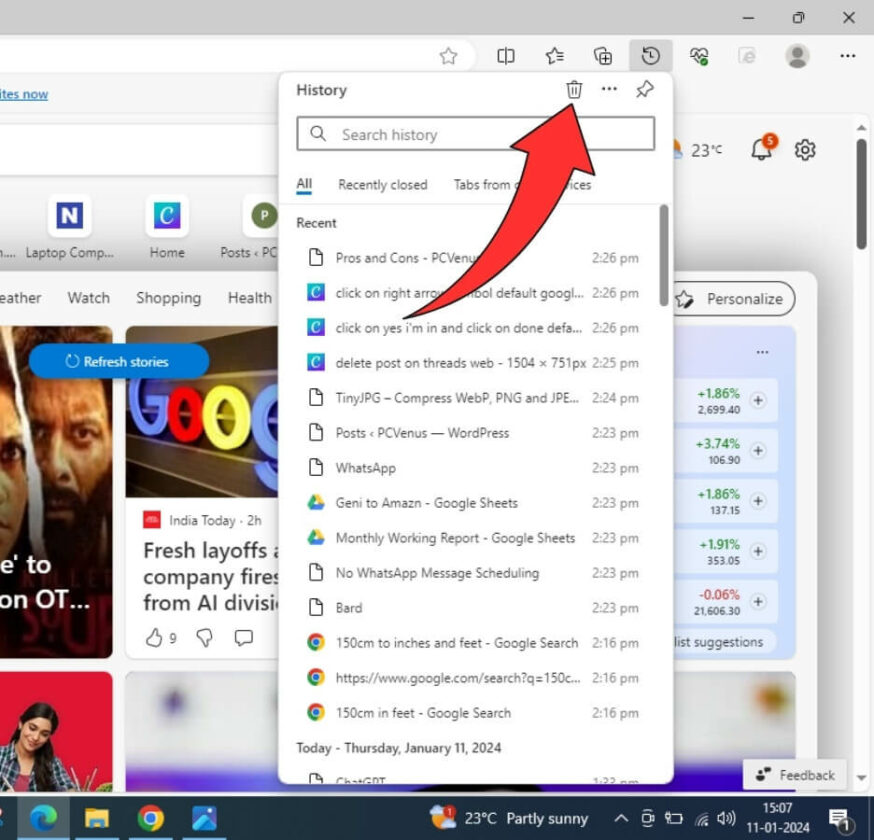
Task: Pin the History panel open
Action: coord(644,89)
